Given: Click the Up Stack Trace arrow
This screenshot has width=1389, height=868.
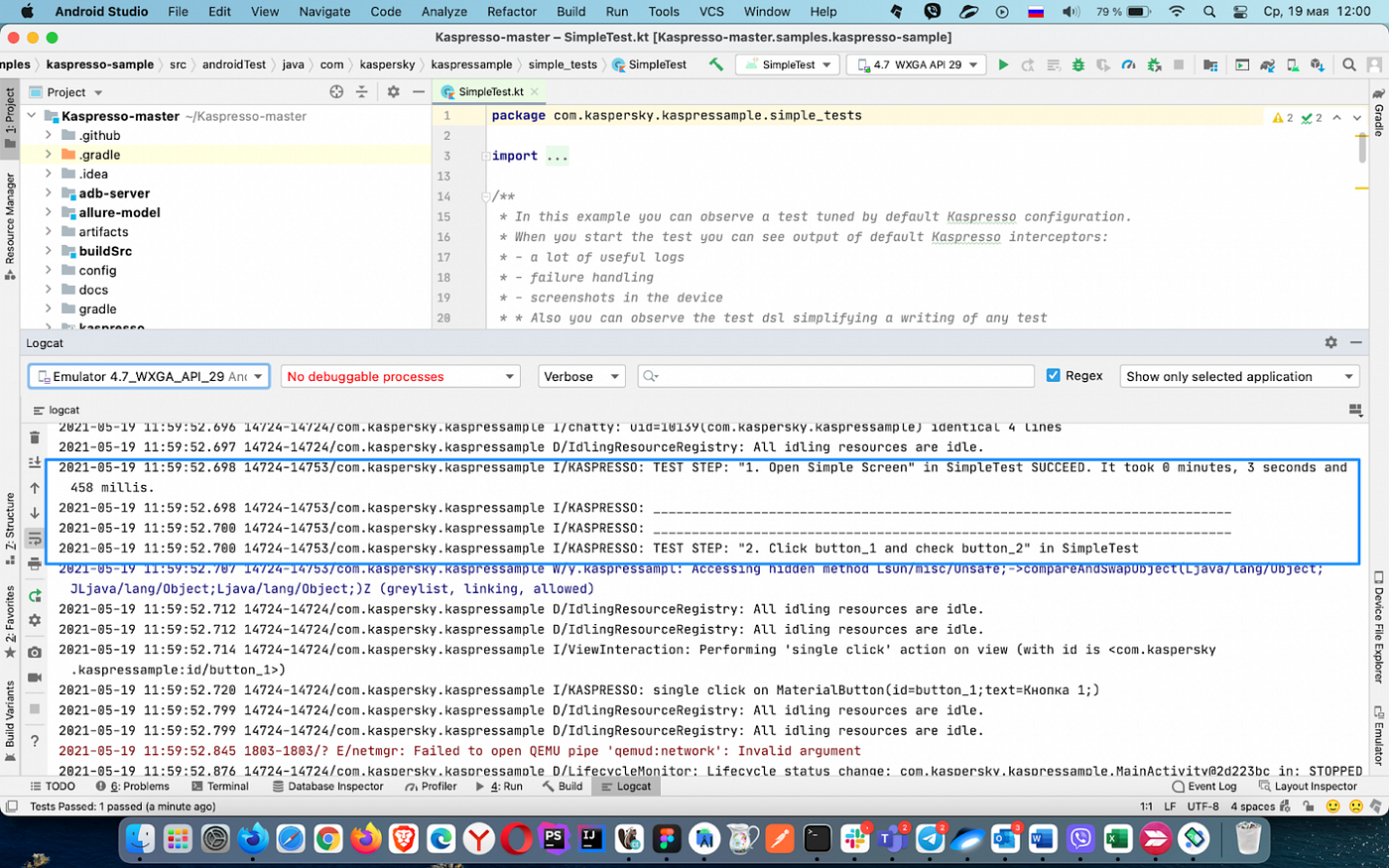Looking at the screenshot, I should [x=35, y=488].
